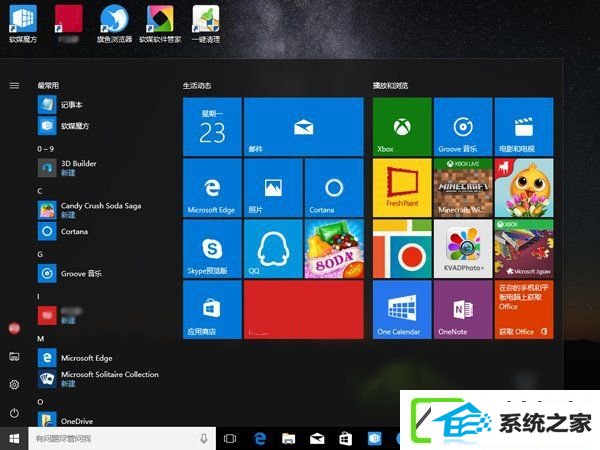The height and width of the screenshot is (450, 600).
Task: Open the Microsoft Jigsaw tile
Action: pos(524,249)
